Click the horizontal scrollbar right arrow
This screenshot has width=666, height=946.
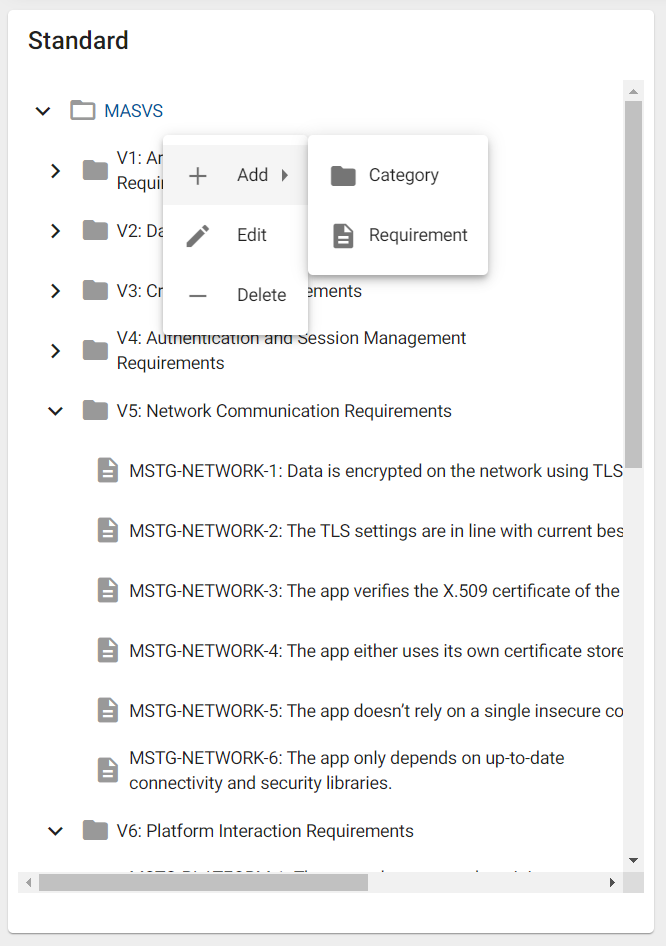coord(612,883)
